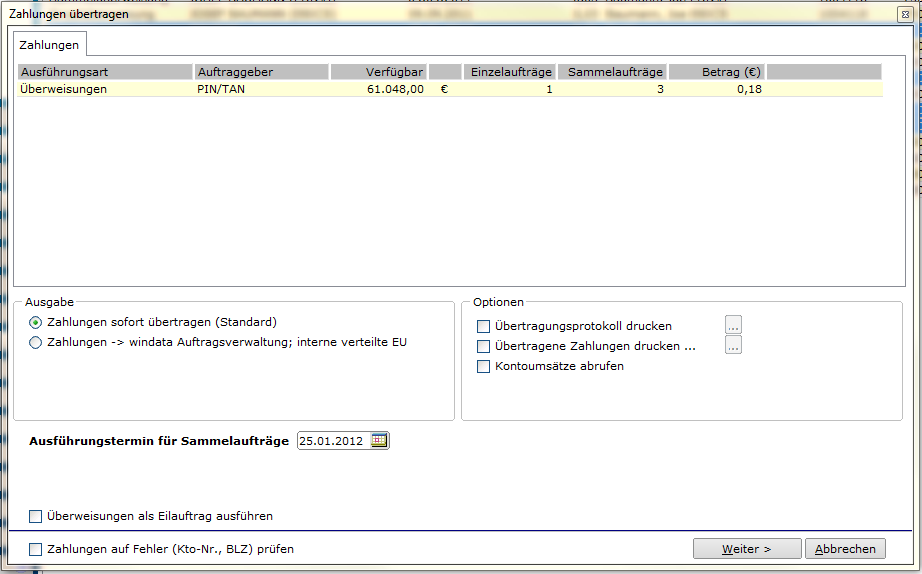Viewport: 922px width, 574px height.
Task: Close the Zahlungen übertragen dialog
Action: 906,15
